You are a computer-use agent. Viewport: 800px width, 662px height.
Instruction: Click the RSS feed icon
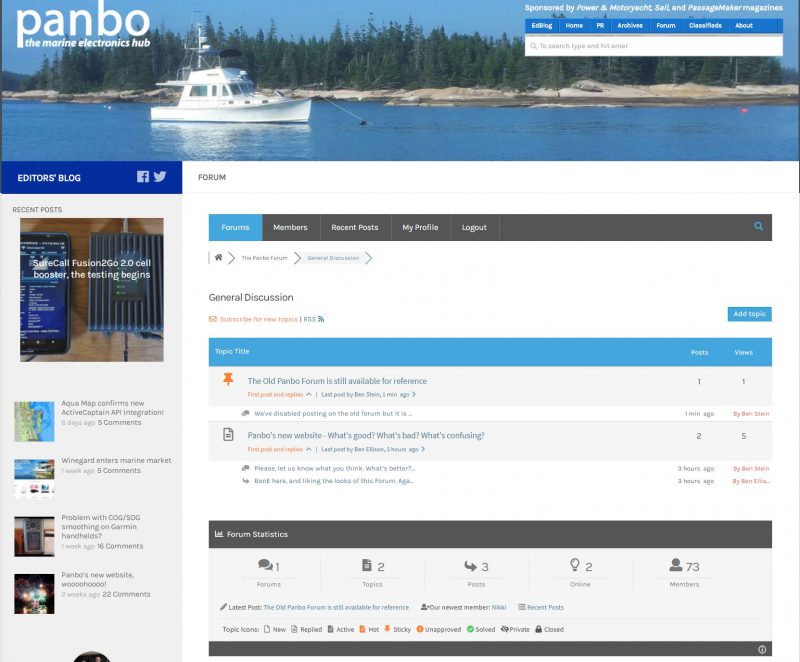(x=321, y=319)
